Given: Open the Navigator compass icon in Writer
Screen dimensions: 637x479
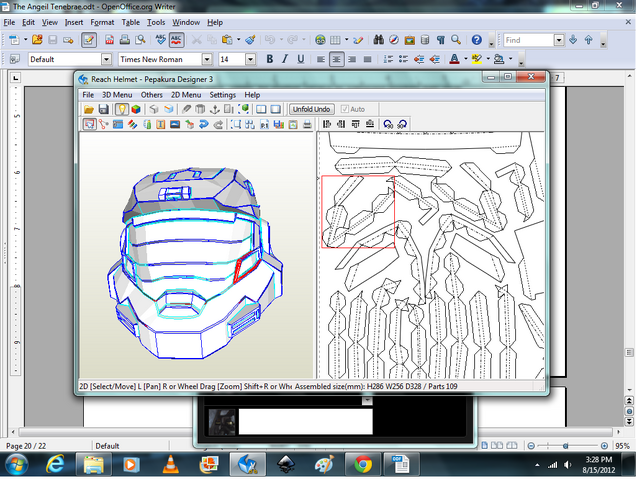Looking at the screenshot, I should click(394, 40).
